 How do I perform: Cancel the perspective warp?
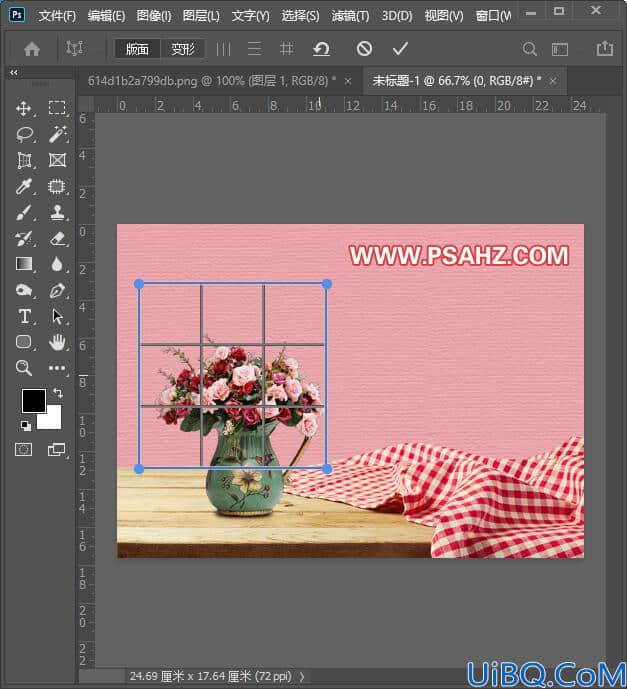(364, 49)
